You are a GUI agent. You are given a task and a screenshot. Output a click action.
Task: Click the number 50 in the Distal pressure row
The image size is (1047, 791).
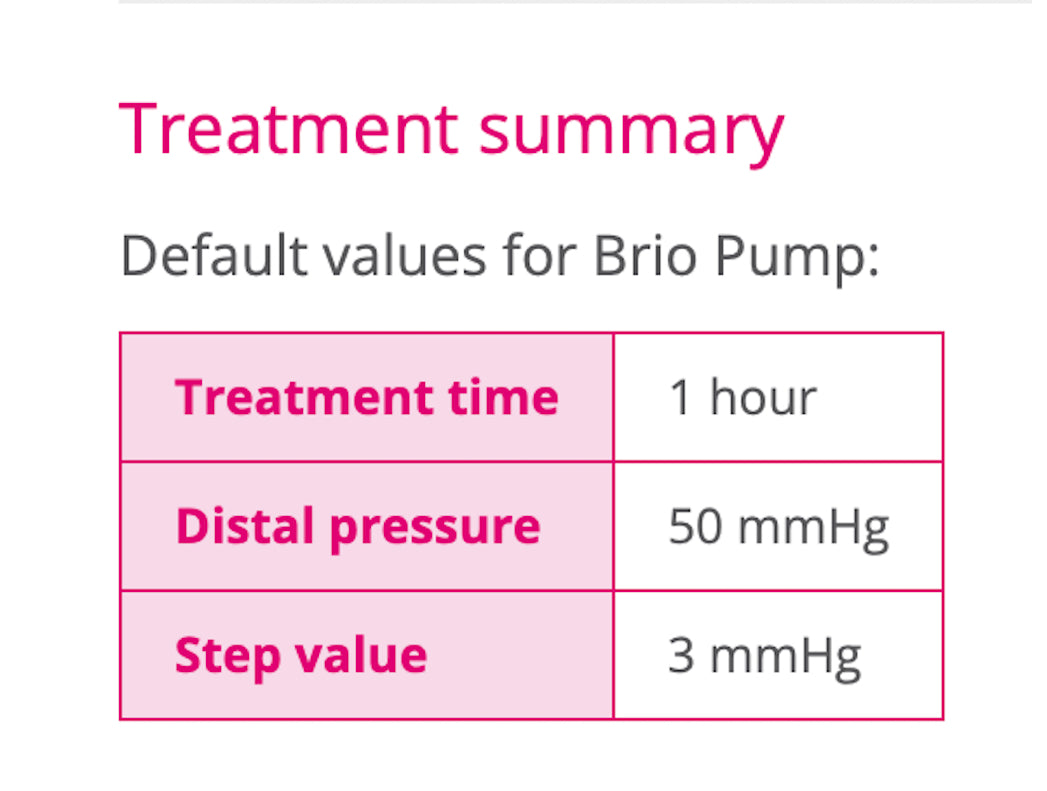[696, 526]
